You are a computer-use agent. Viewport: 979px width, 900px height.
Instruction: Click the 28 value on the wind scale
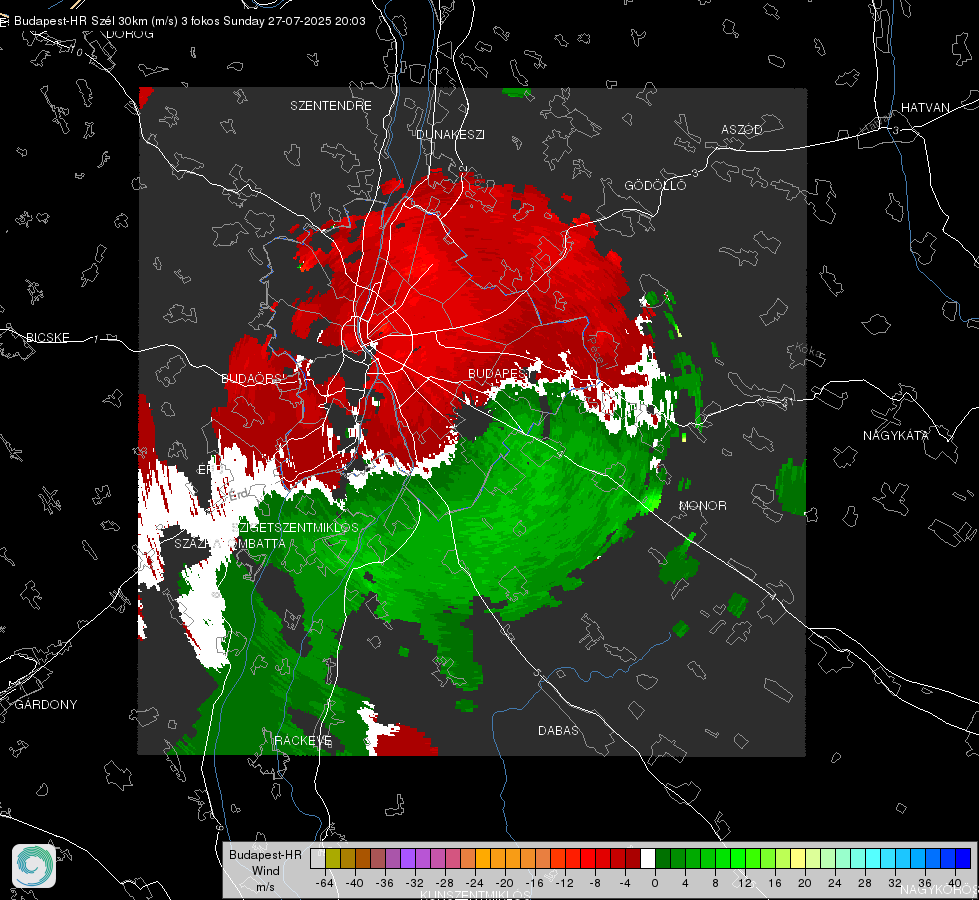click(865, 883)
